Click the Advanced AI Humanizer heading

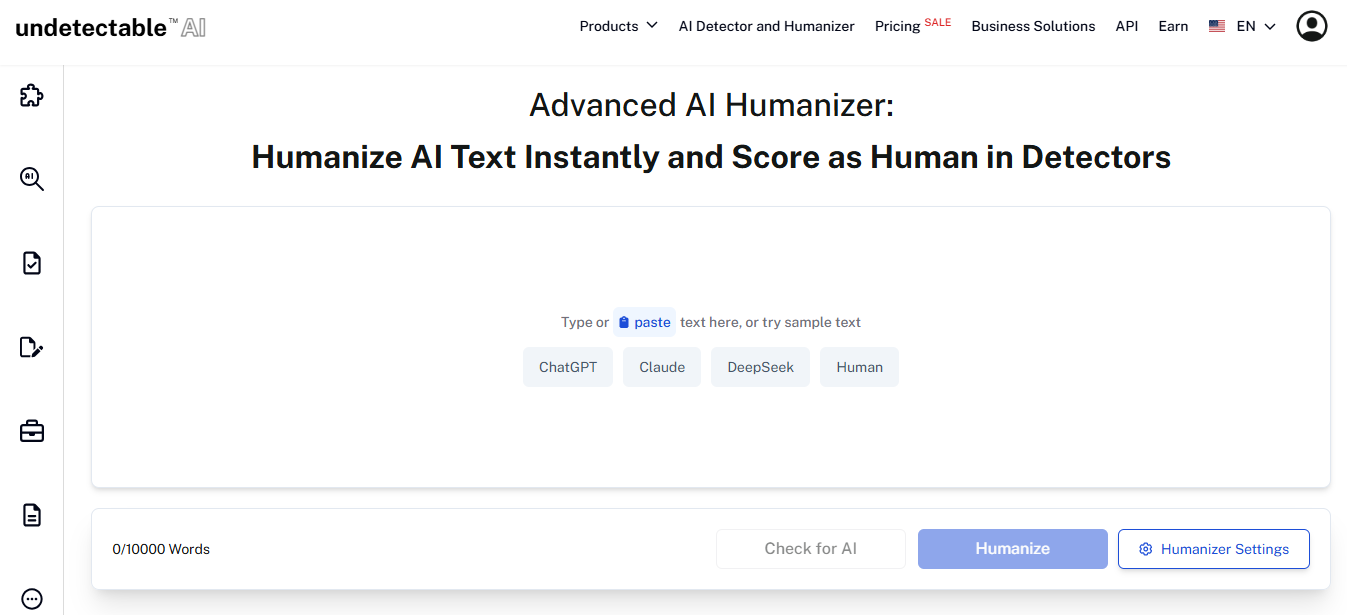click(711, 105)
